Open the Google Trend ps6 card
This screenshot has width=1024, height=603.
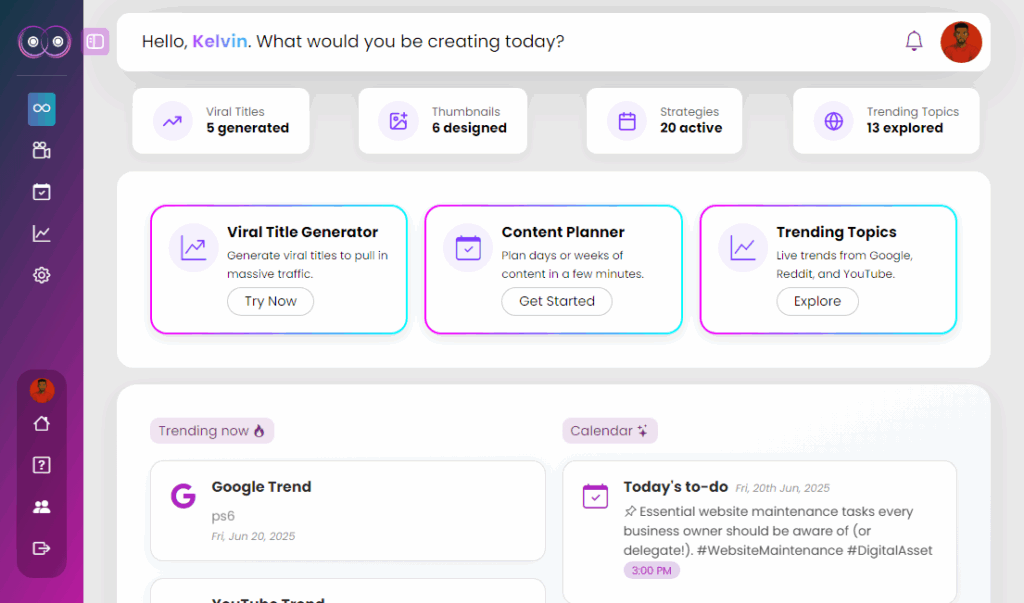[x=347, y=511]
